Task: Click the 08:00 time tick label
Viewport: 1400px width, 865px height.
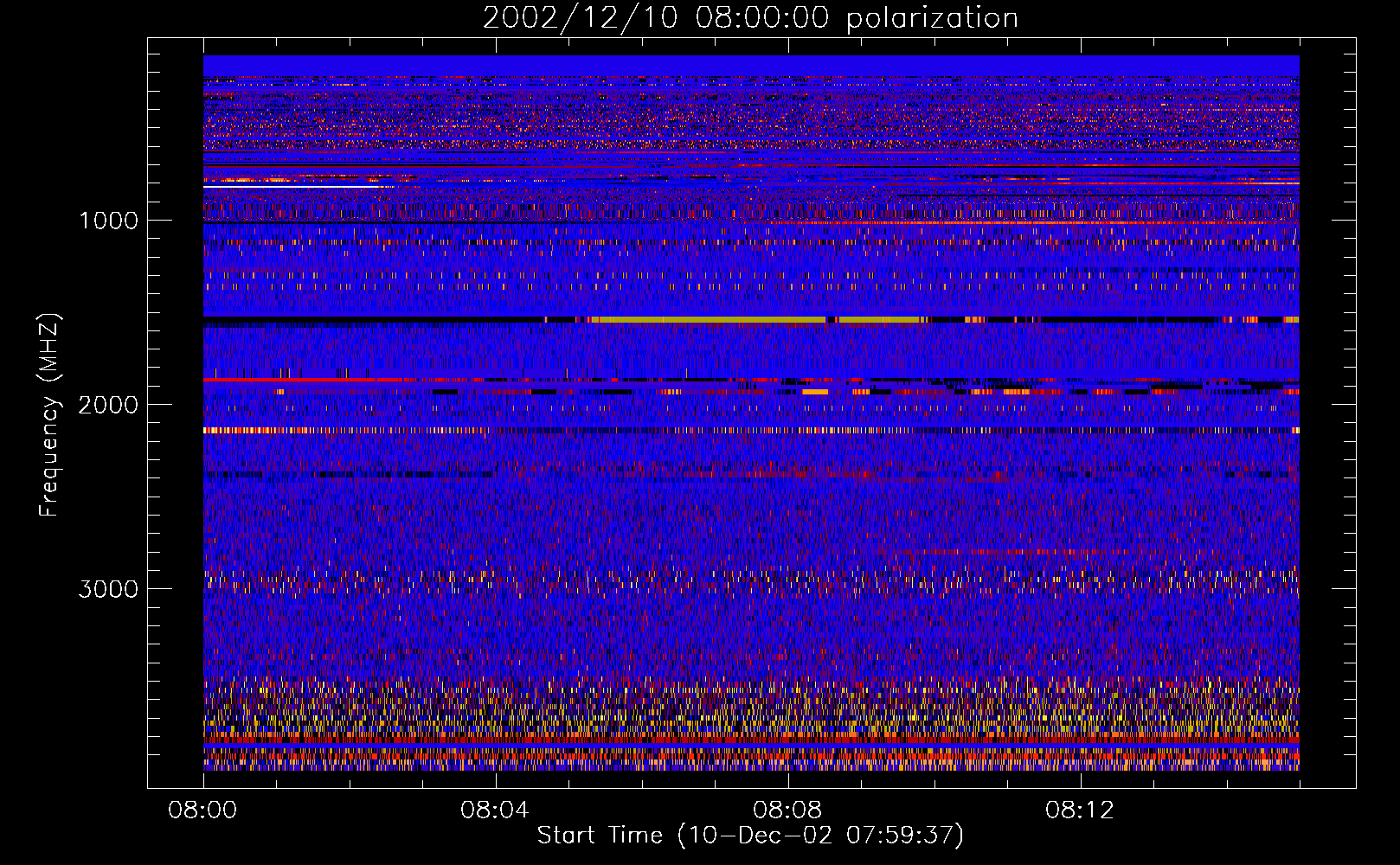Action: [202, 811]
